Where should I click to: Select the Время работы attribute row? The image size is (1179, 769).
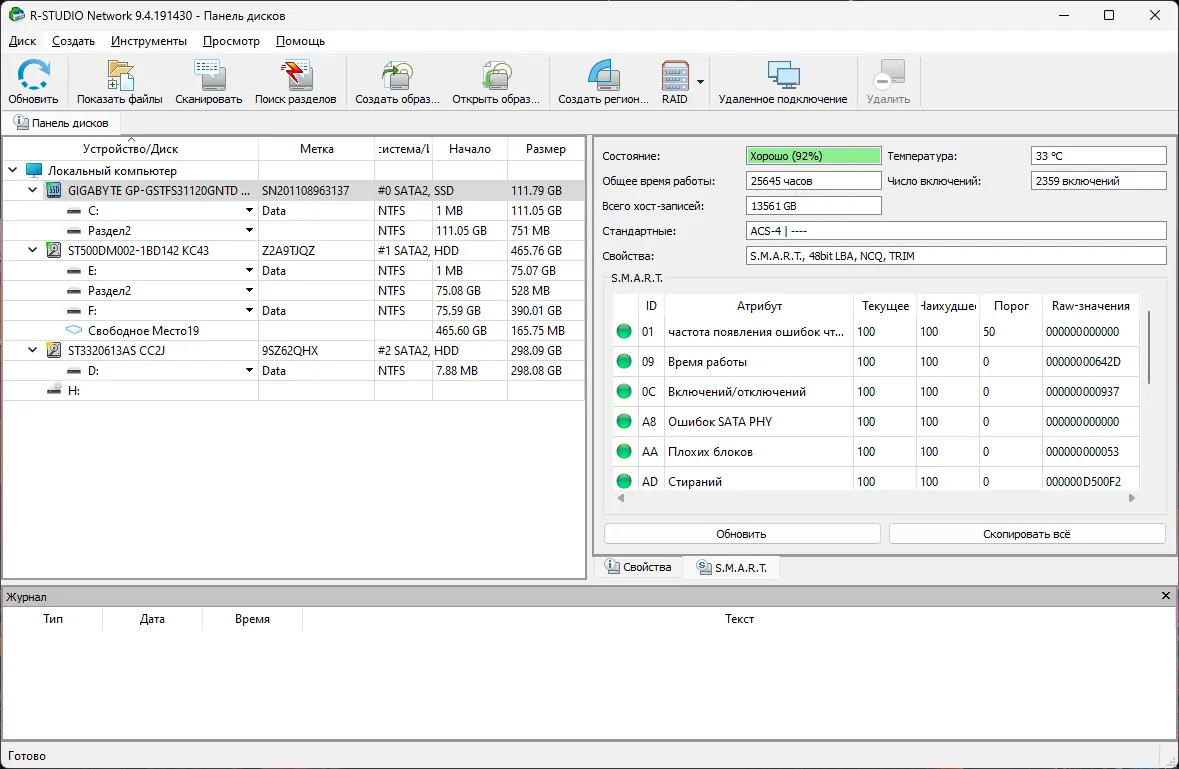click(876, 362)
